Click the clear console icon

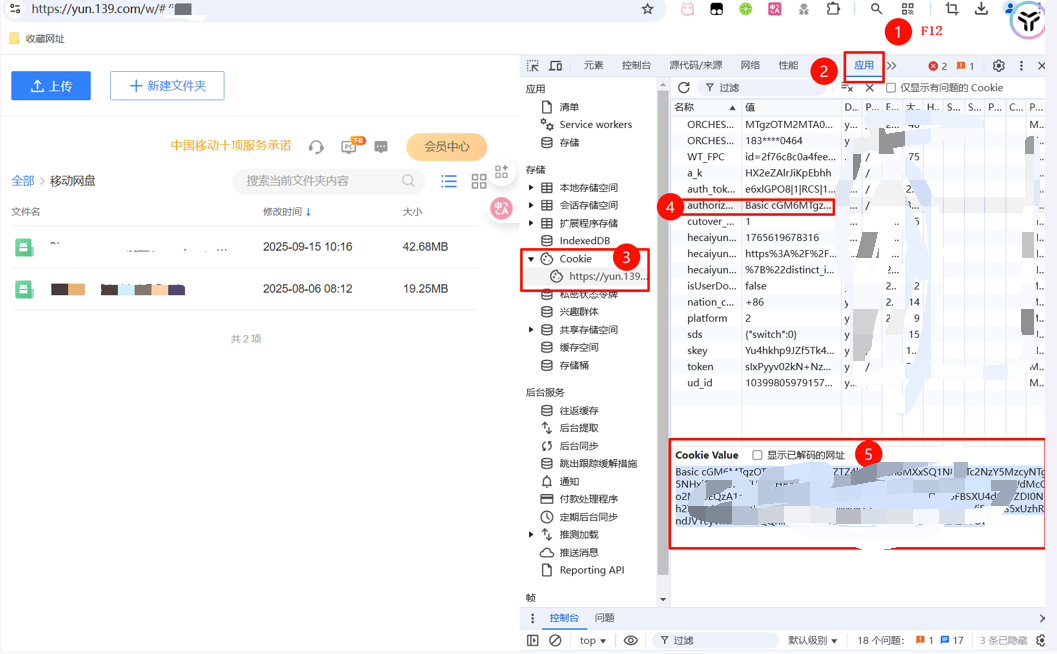click(x=555, y=641)
